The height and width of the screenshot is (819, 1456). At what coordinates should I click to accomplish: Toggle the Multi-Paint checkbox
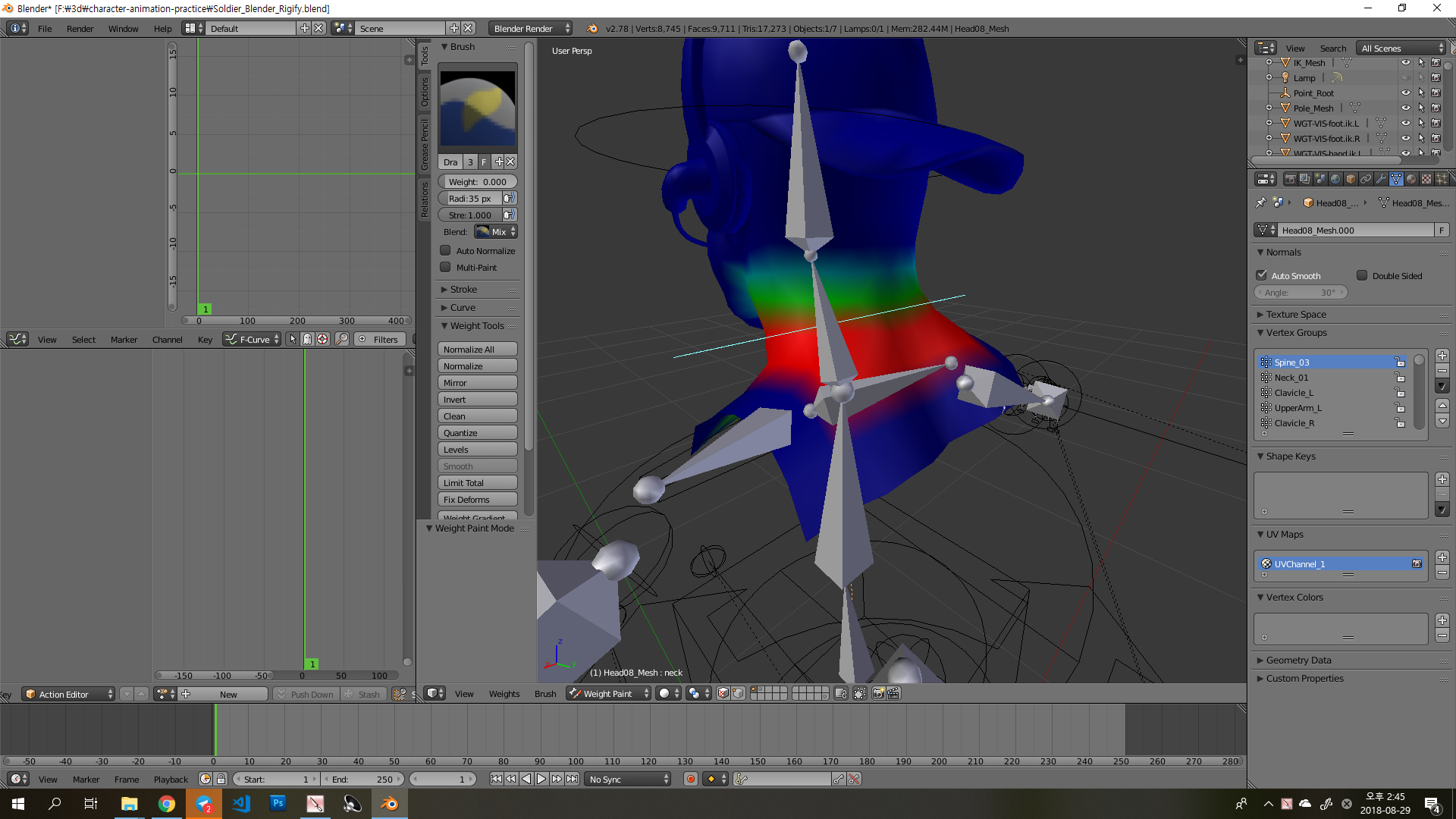[446, 267]
